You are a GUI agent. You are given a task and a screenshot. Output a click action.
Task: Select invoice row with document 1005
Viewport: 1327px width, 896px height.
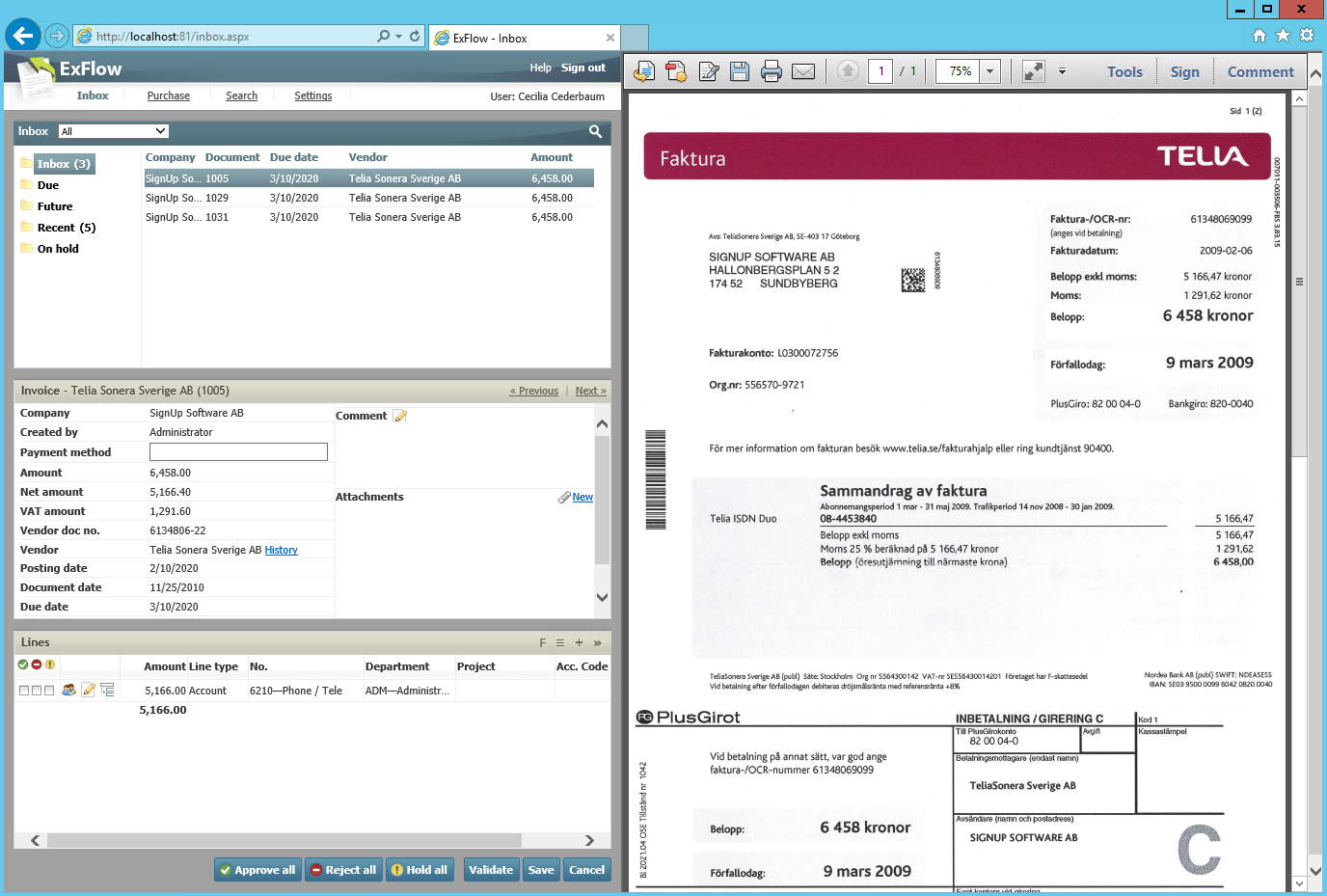point(368,178)
